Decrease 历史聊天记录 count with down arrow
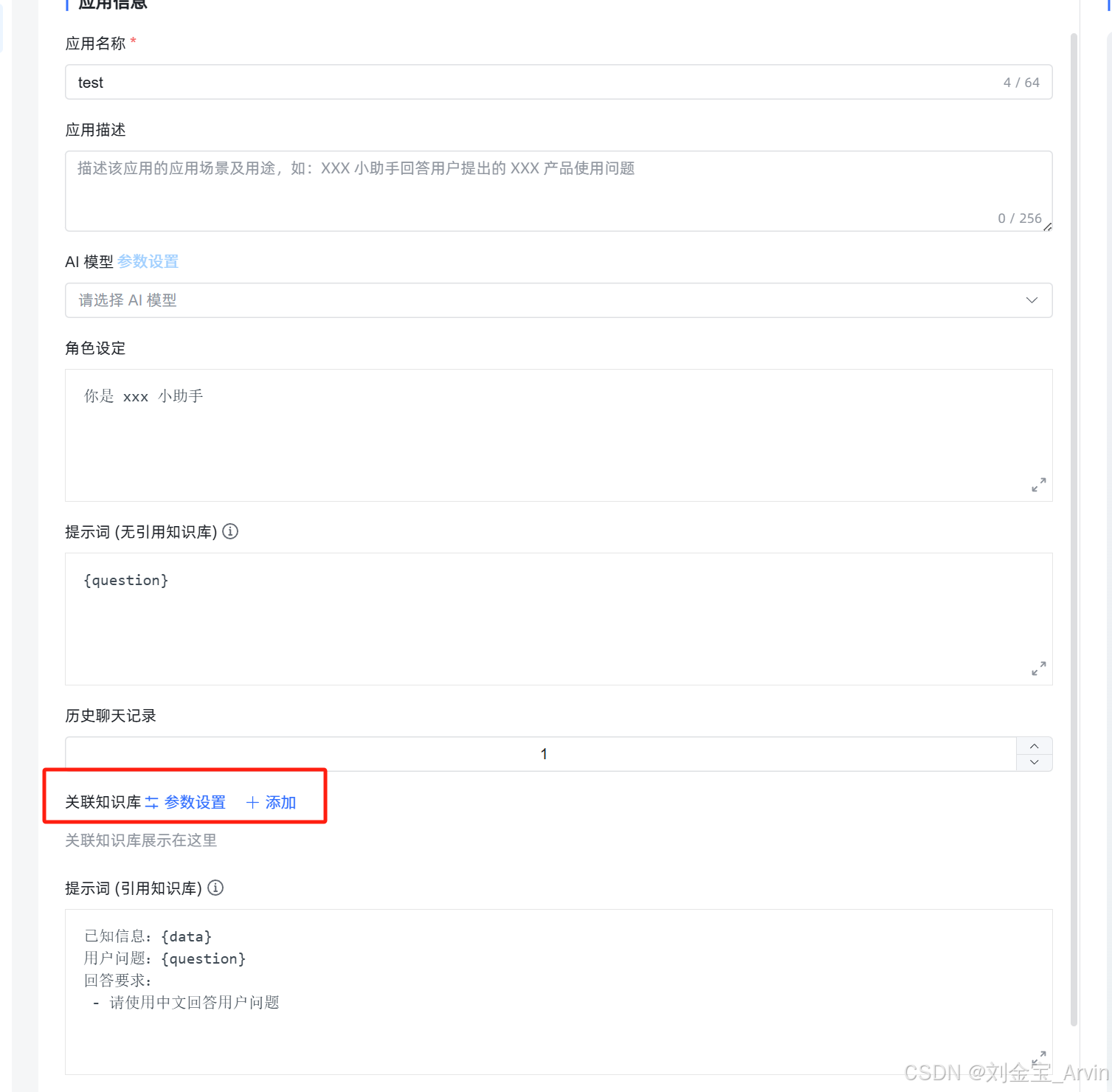Image resolution: width=1112 pixels, height=1092 pixels. 1035,762
